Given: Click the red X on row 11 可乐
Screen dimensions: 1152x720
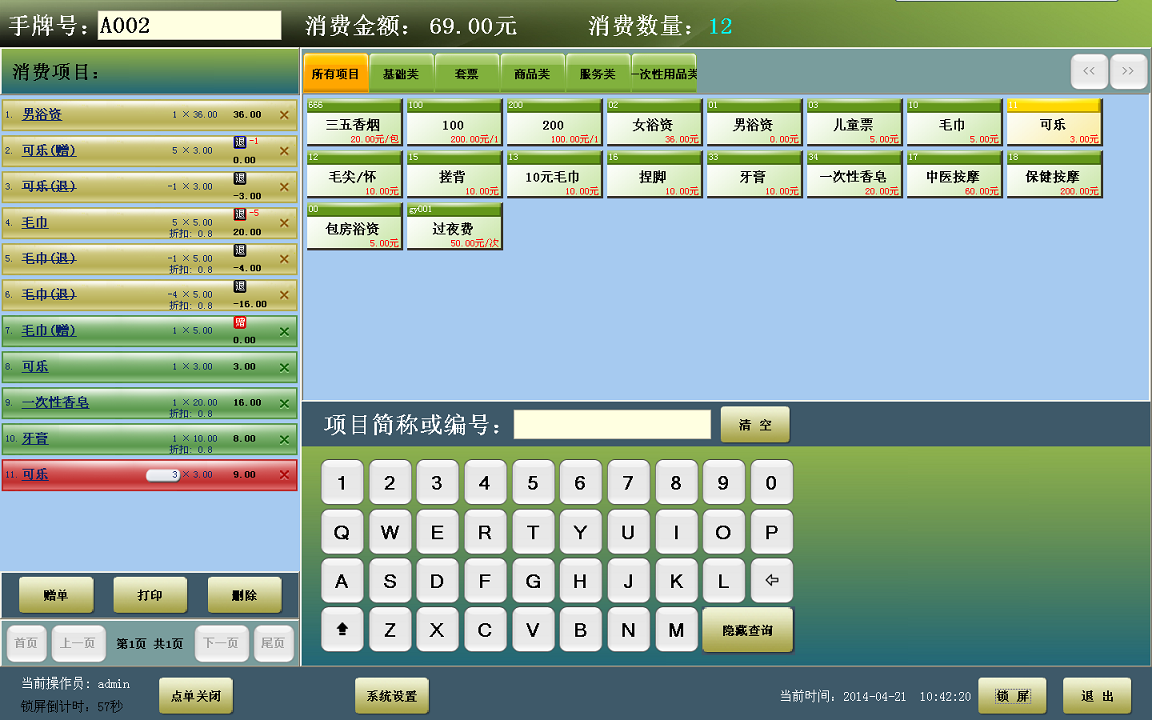Looking at the screenshot, I should click(x=284, y=475).
